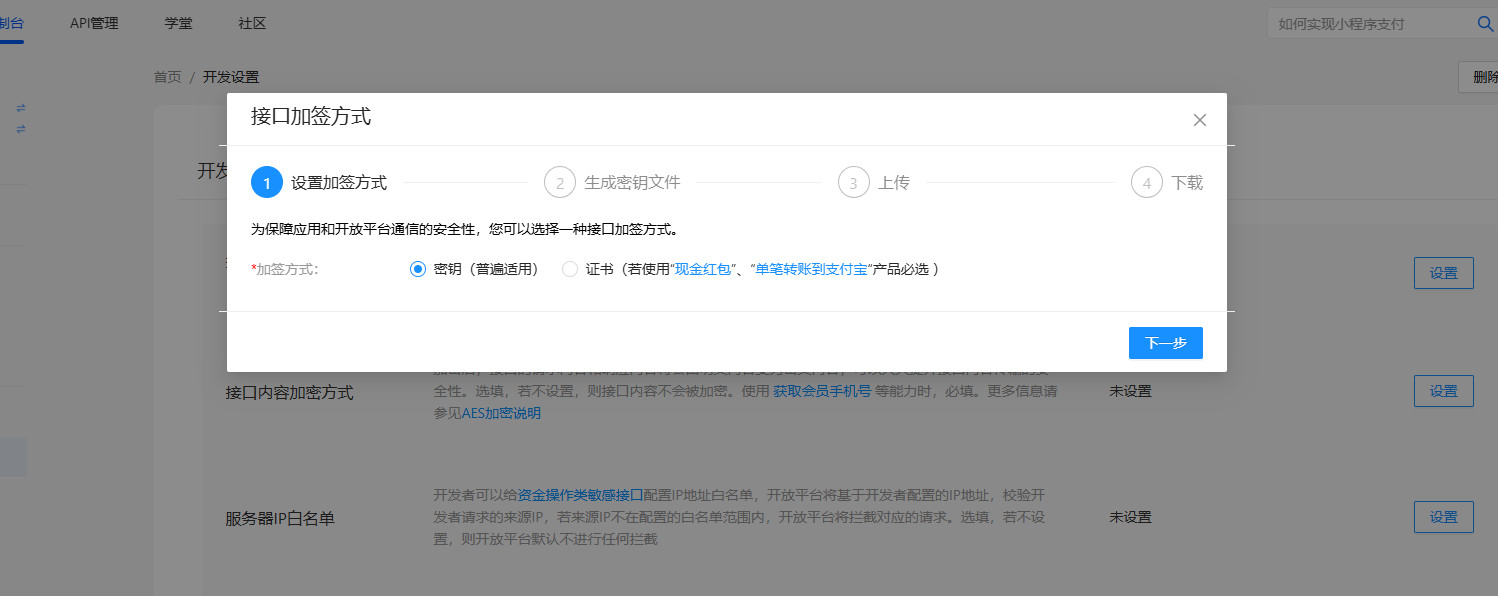1498x596 pixels.
Task: Click step 3 circle 上传
Action: click(853, 183)
